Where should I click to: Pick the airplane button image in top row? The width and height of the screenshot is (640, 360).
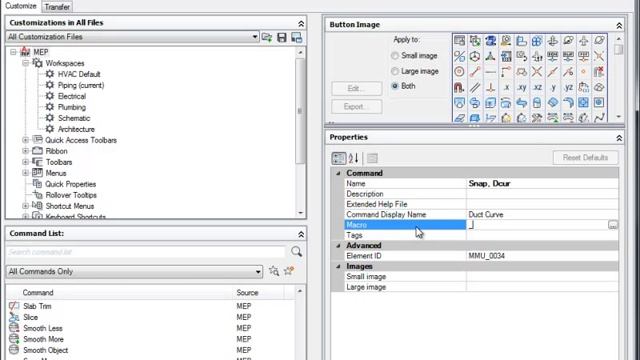[584, 41]
